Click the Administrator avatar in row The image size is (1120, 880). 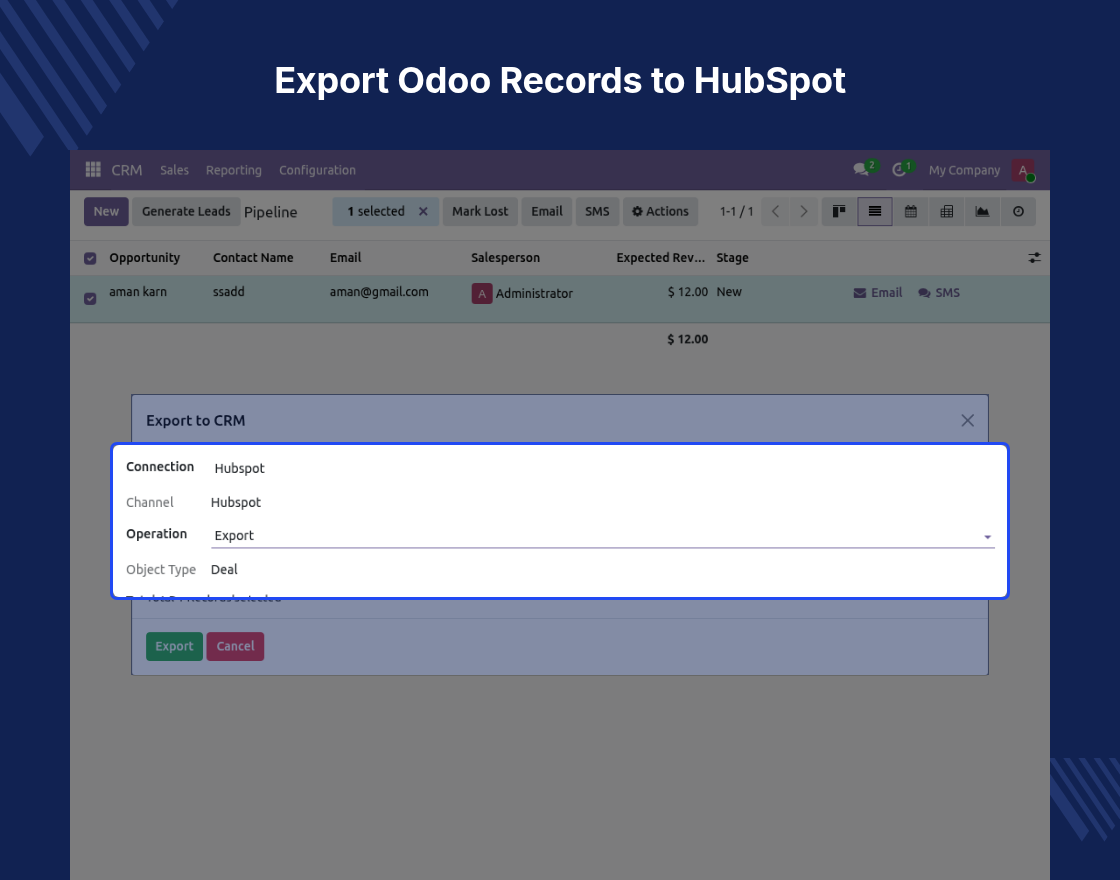click(x=482, y=294)
